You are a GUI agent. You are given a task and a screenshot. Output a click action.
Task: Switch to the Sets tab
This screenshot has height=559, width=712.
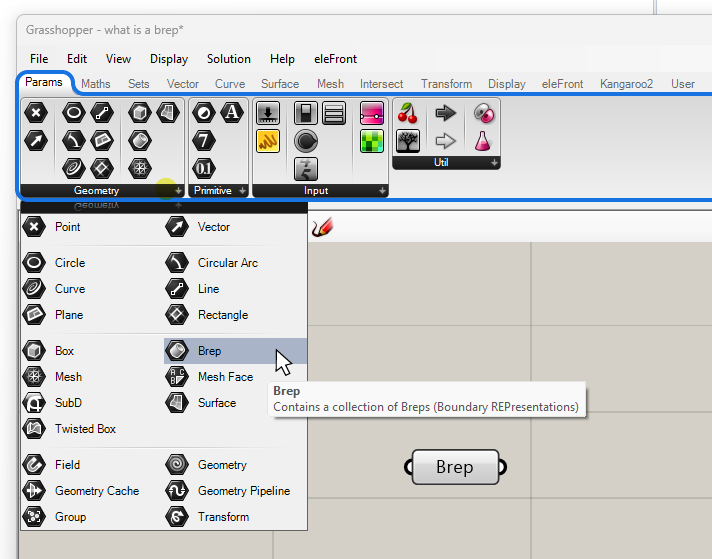(138, 84)
